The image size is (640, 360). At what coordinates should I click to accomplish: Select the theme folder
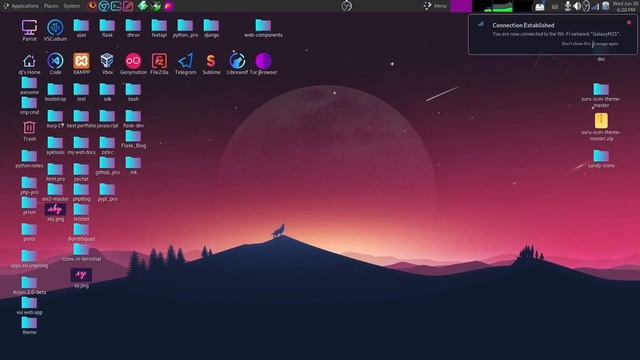[x=29, y=326]
